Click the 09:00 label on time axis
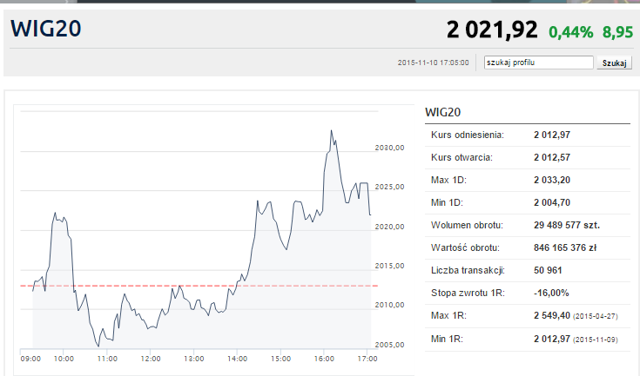This screenshot has height=376, width=640. (31, 358)
